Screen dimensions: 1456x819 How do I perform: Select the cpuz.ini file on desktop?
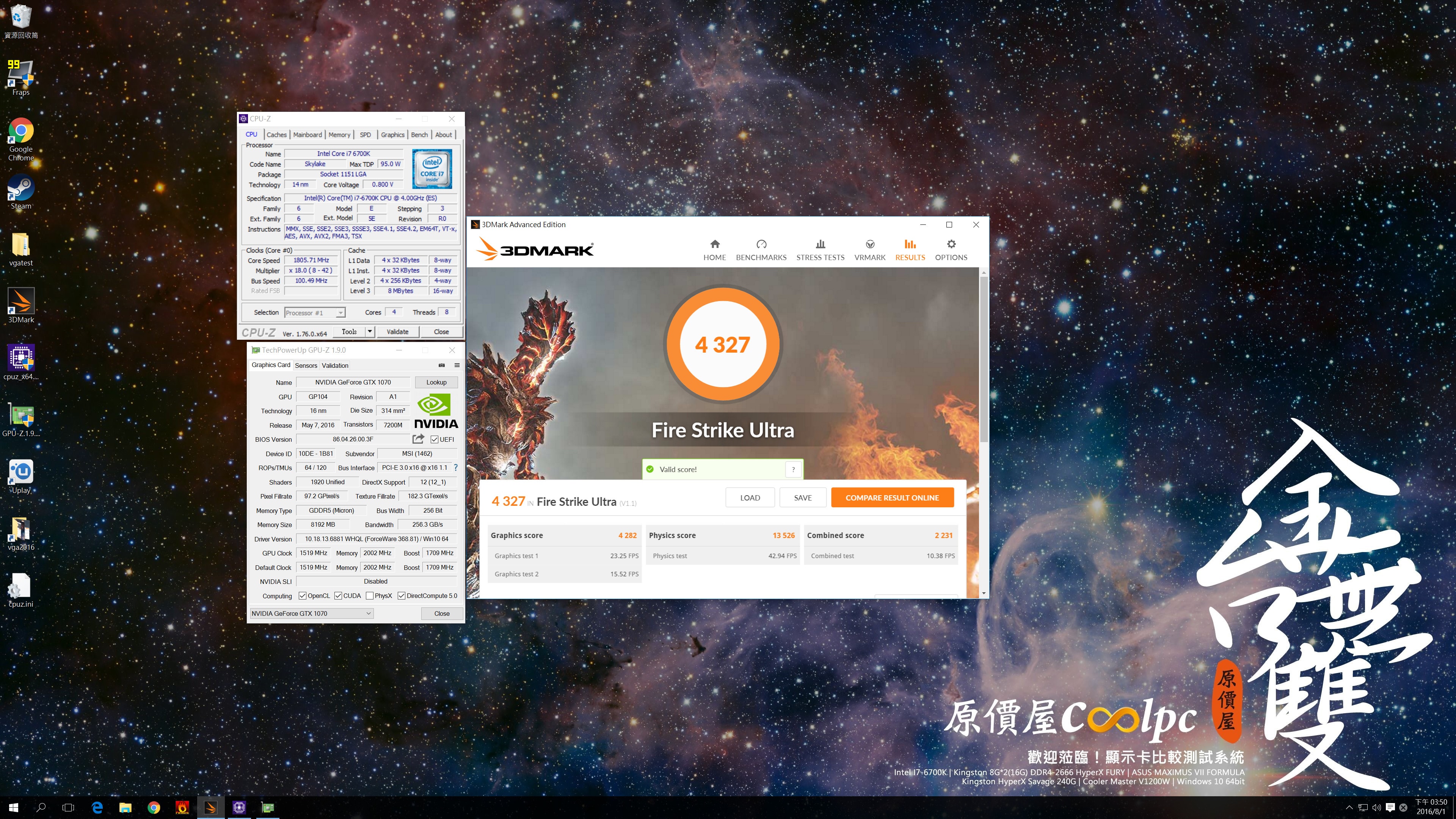(x=21, y=590)
